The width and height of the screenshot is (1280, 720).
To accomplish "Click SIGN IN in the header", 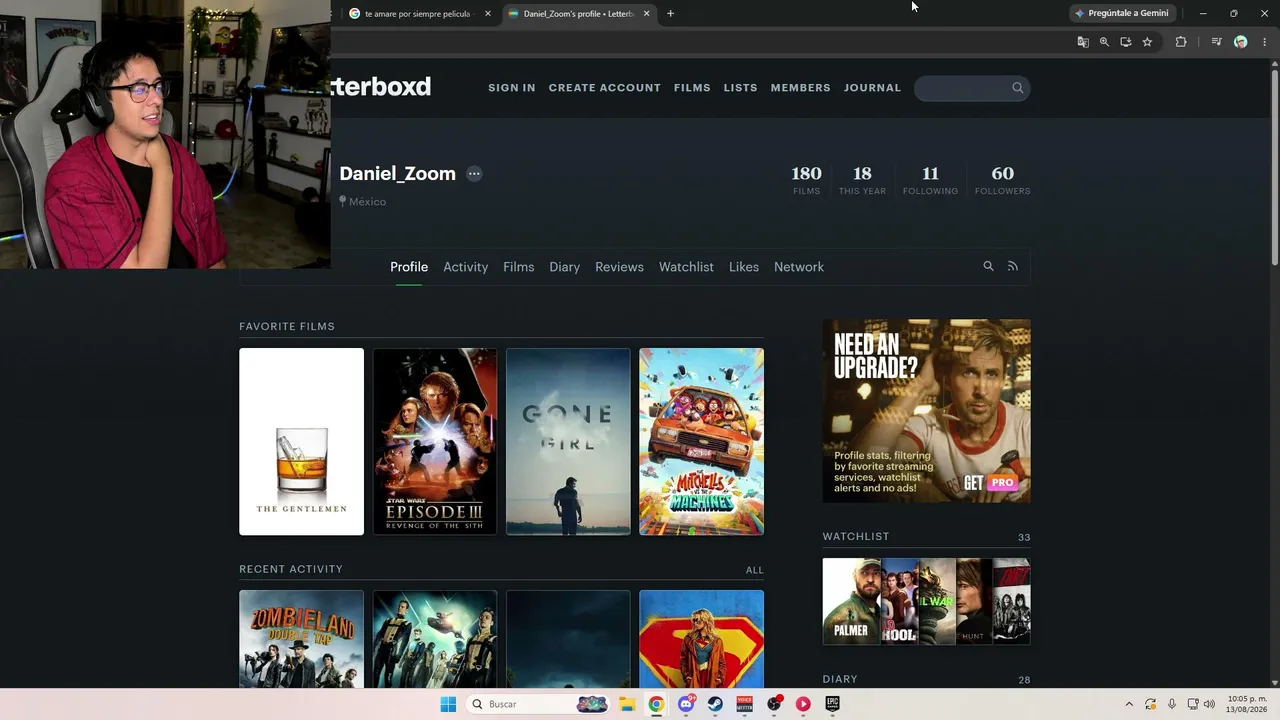I will 512,88.
